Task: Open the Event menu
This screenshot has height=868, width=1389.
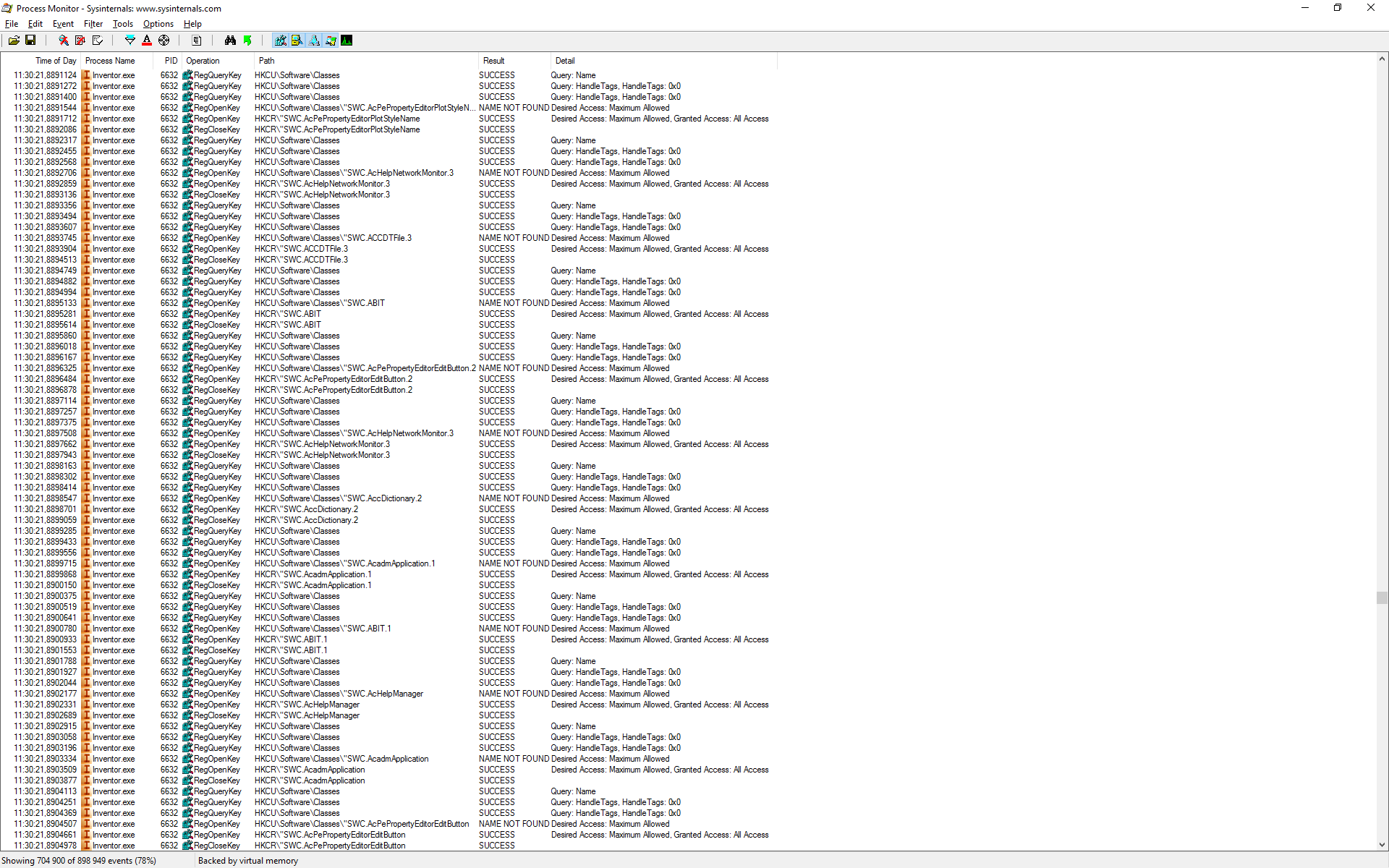Action: coord(63,24)
